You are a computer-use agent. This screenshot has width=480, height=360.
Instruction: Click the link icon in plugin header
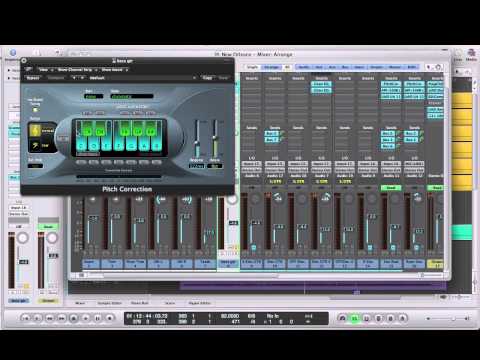[x=29, y=69]
